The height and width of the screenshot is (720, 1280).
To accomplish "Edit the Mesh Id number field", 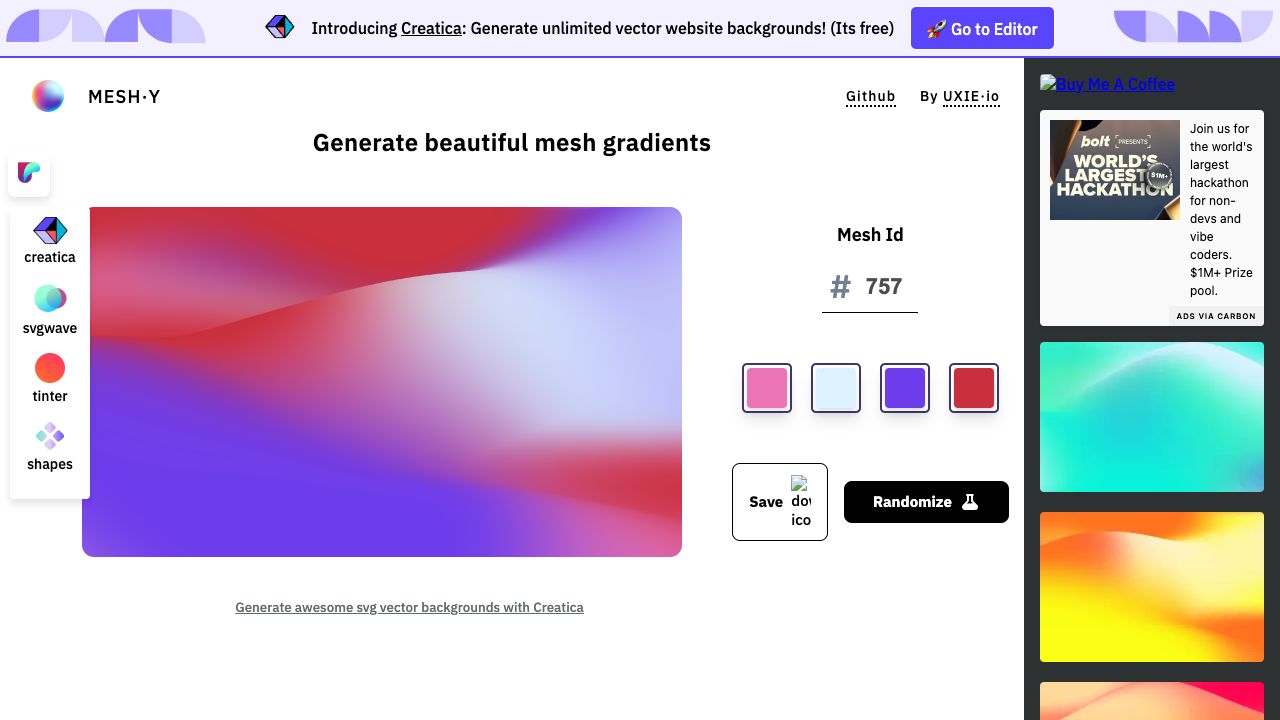I will pos(884,287).
